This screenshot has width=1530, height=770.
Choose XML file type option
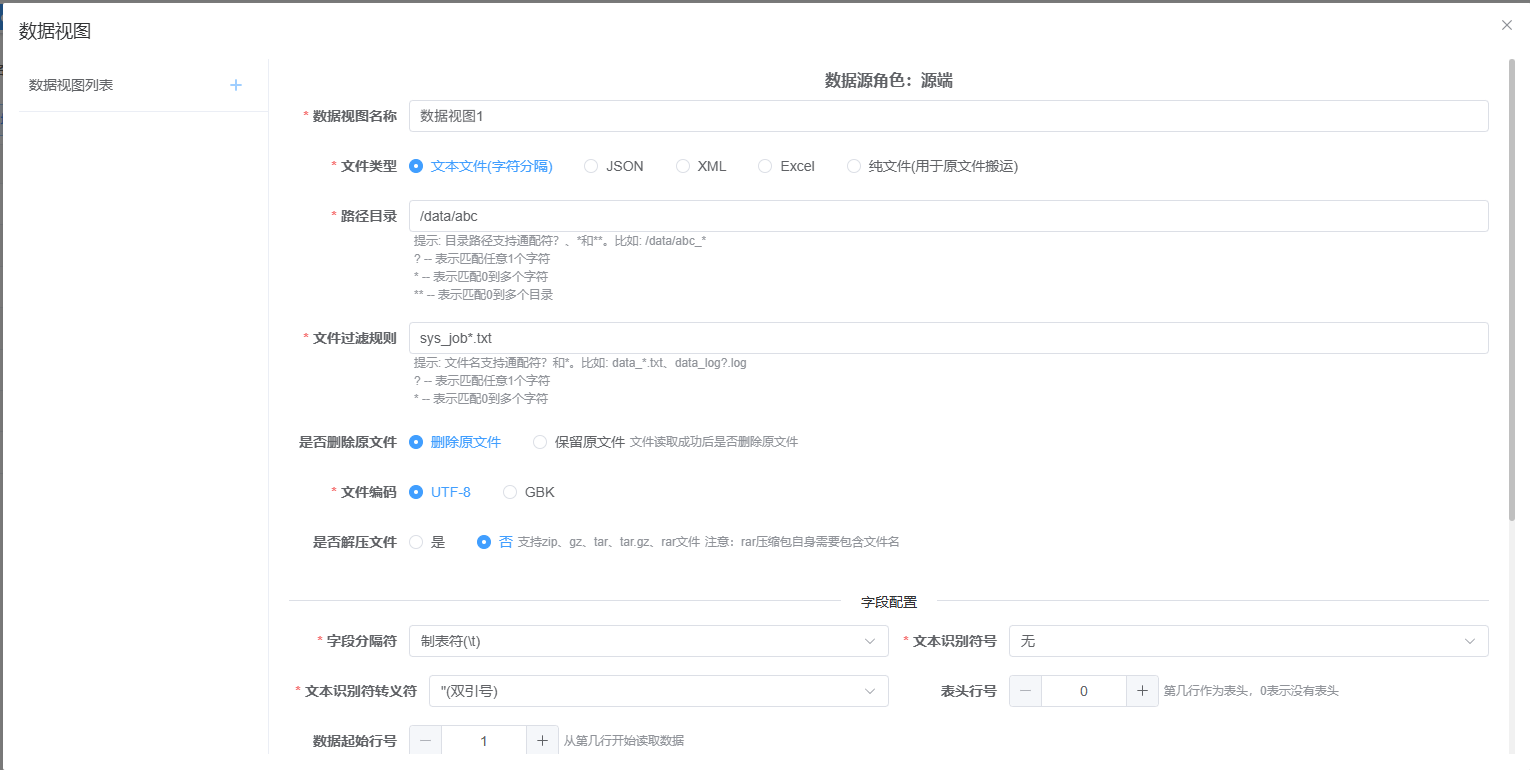683,166
